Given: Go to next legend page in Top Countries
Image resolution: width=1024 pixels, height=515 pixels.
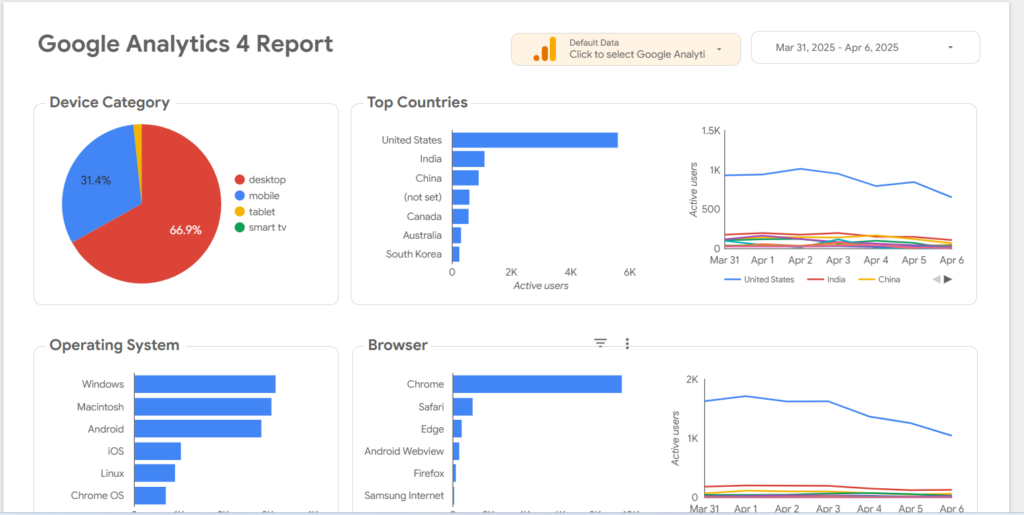Looking at the screenshot, I should click(x=948, y=279).
